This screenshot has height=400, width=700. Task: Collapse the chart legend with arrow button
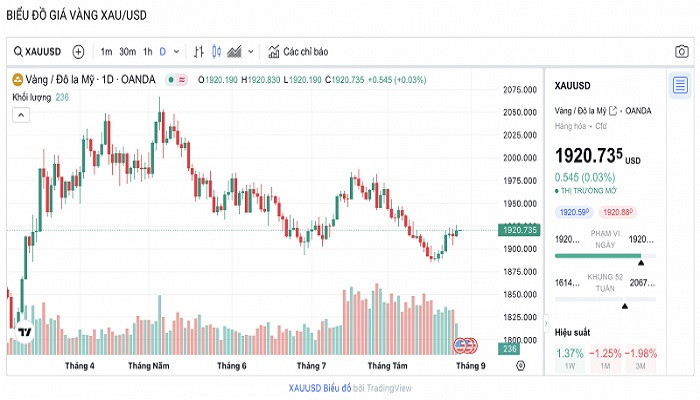point(19,115)
